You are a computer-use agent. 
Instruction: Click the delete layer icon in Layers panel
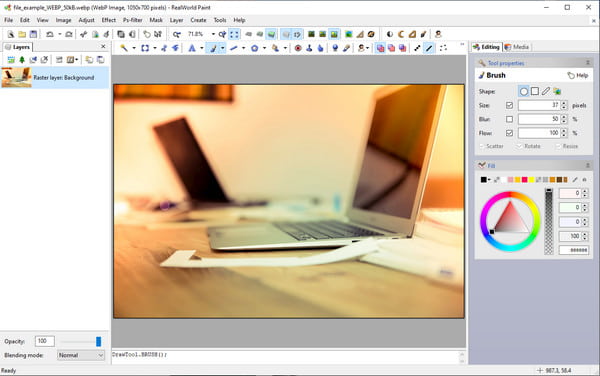[x=44, y=60]
